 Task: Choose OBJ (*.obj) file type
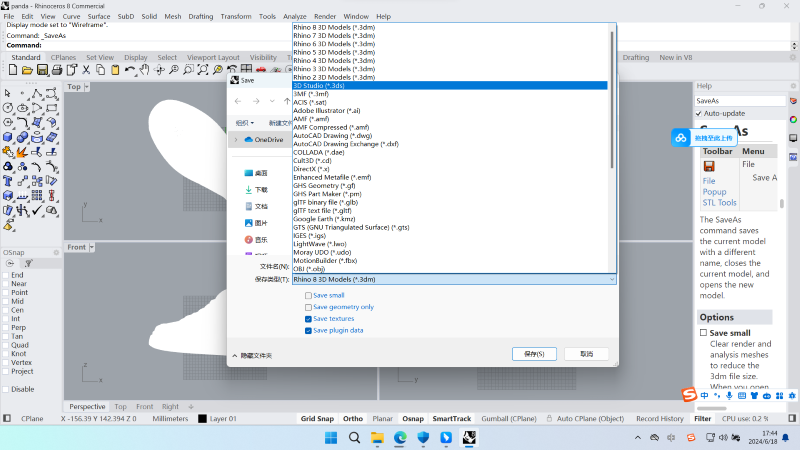(x=309, y=269)
